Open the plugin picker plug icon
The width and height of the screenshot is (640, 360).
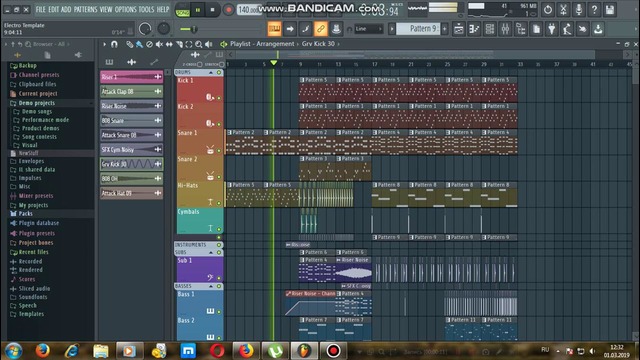coord(551,29)
